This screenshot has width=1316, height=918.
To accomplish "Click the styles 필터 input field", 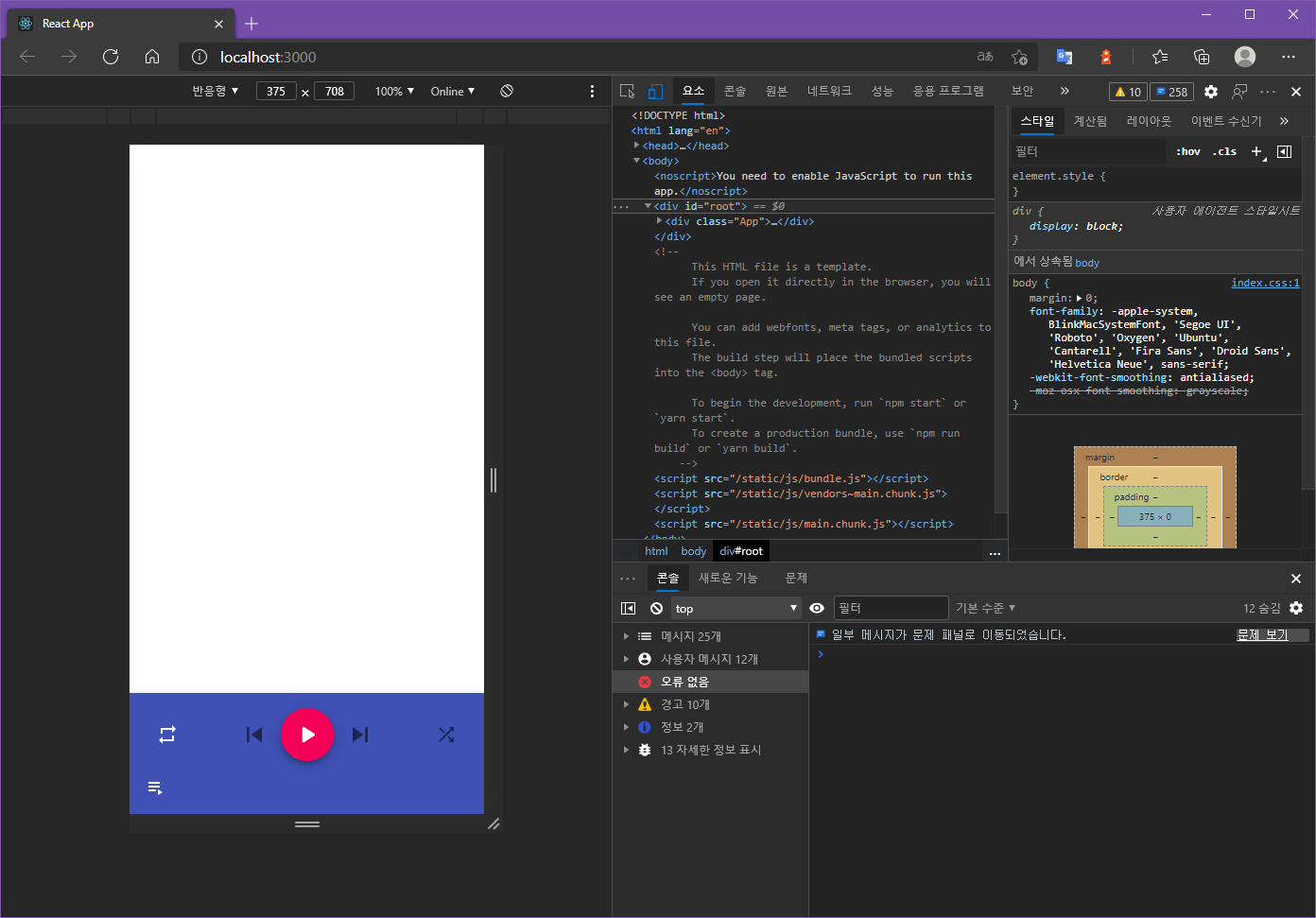I will tap(1087, 151).
